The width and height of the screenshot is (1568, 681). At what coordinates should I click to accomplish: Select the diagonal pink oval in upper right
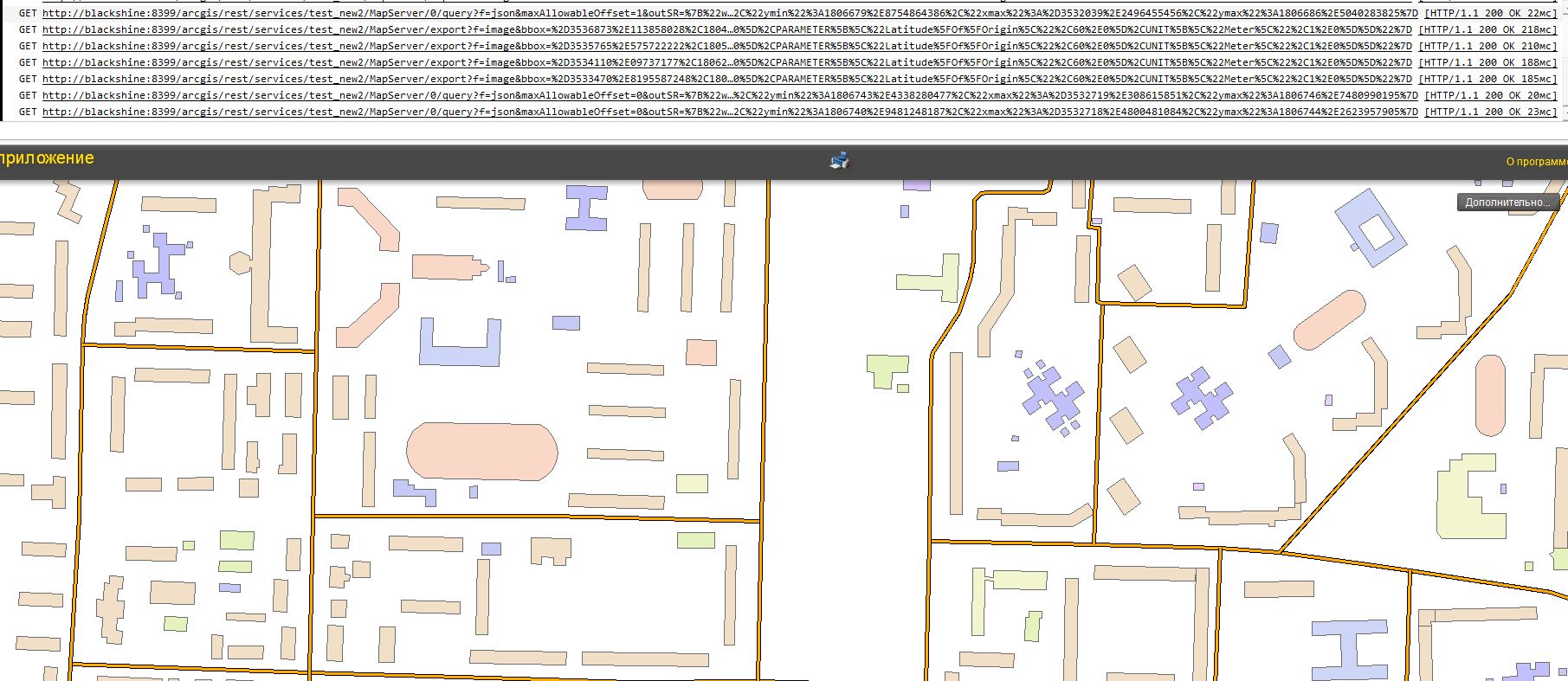click(1329, 320)
